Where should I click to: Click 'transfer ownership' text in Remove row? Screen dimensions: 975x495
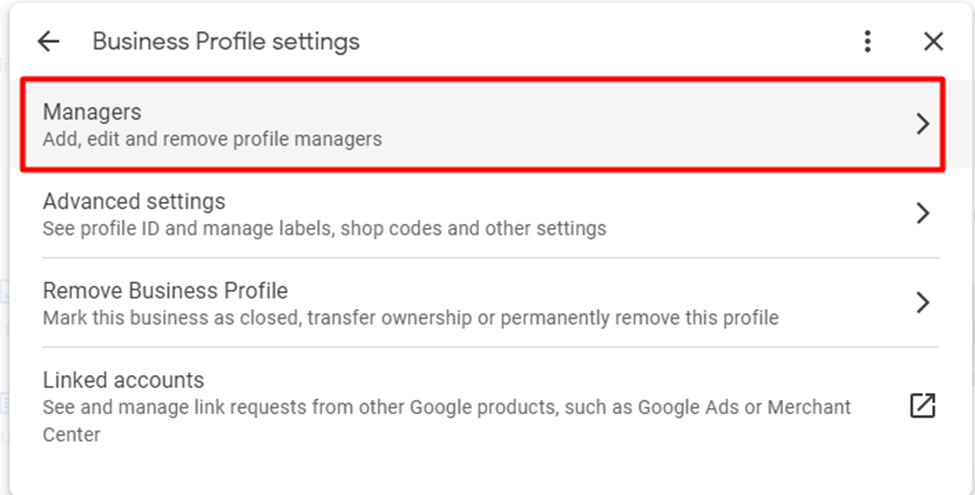[x=389, y=318]
